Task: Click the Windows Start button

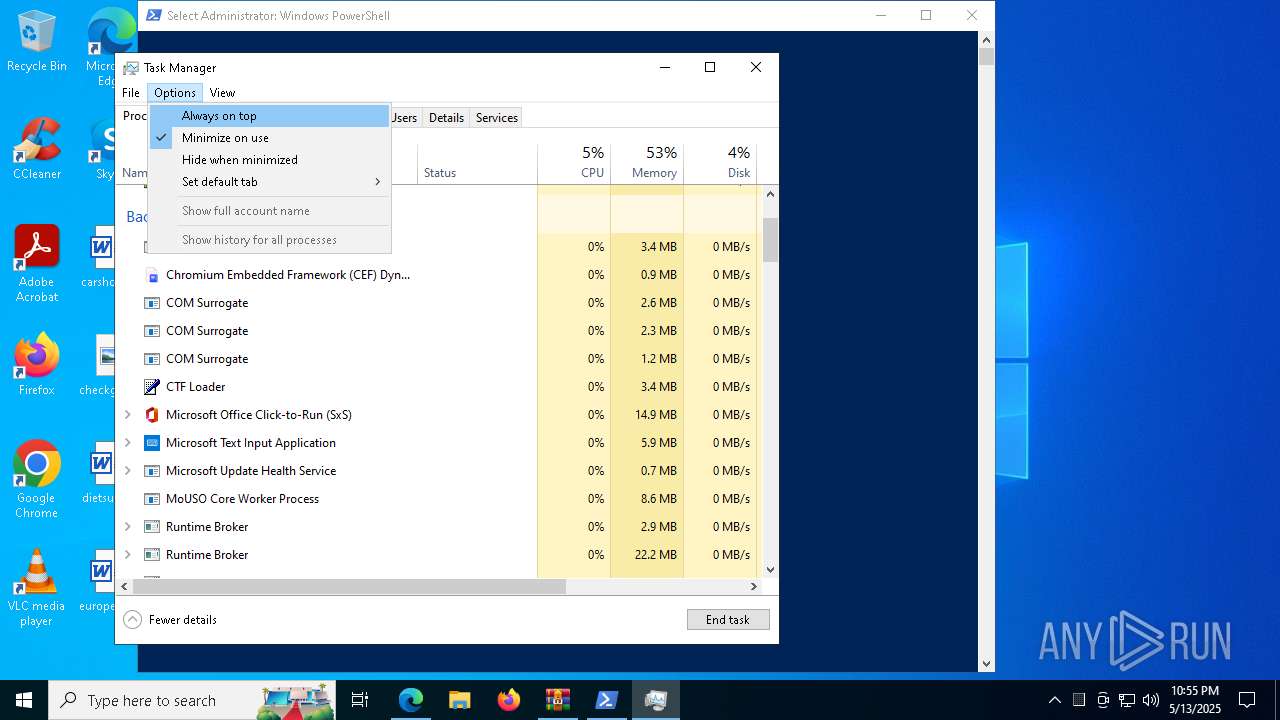Action: (x=24, y=700)
